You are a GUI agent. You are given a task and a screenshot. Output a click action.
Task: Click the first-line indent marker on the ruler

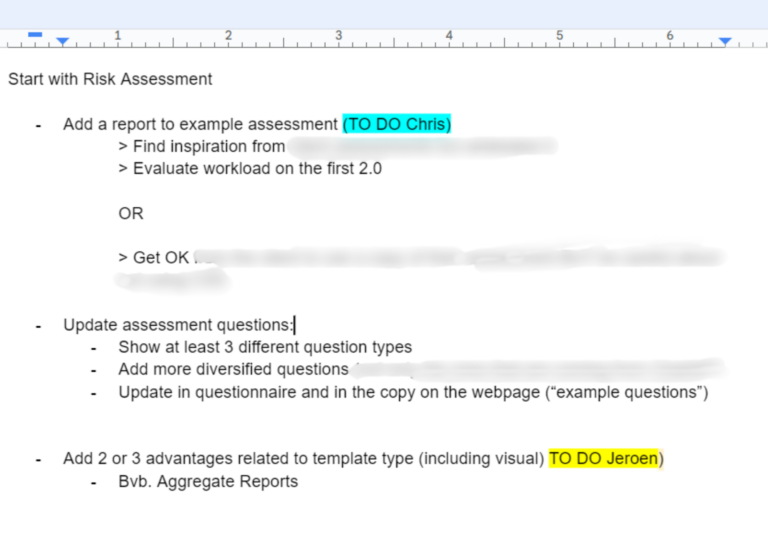coord(35,35)
